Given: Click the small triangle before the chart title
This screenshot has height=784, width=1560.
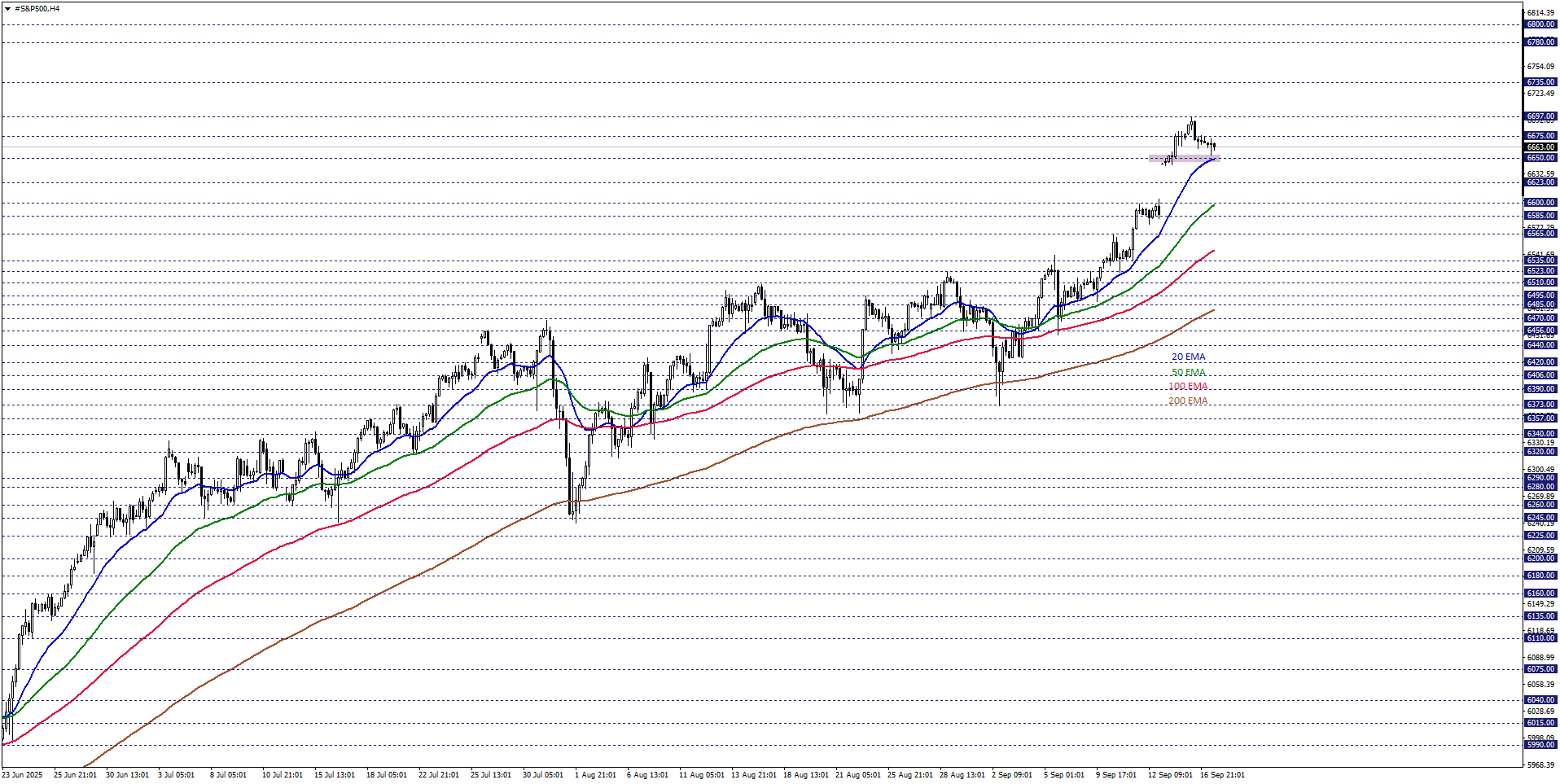Looking at the screenshot, I should pos(7,9).
